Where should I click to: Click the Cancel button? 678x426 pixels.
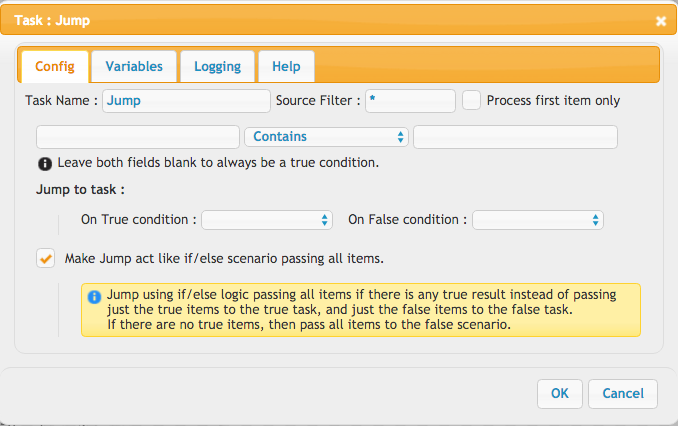623,394
